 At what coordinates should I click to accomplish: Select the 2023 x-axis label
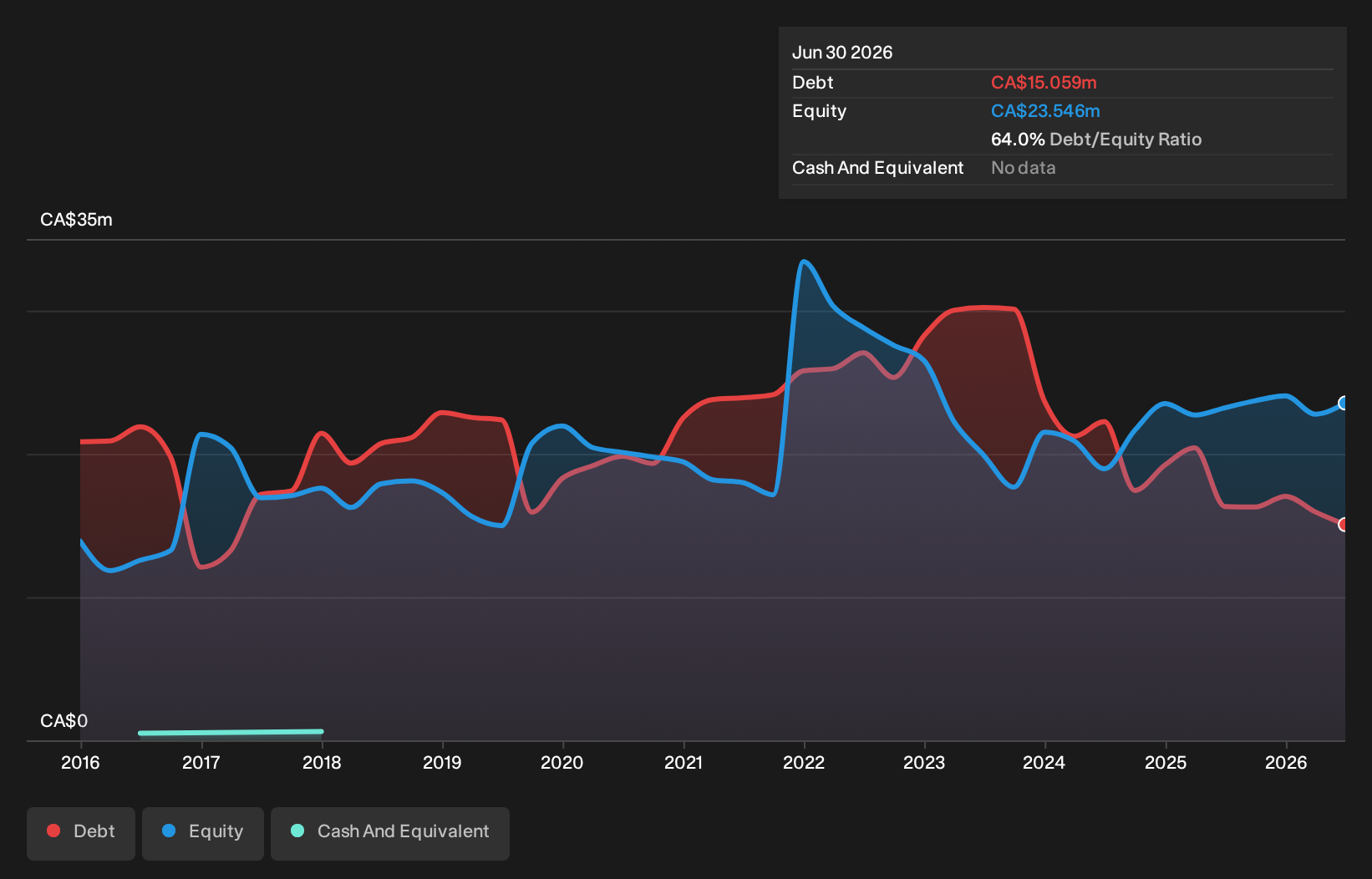[924, 762]
